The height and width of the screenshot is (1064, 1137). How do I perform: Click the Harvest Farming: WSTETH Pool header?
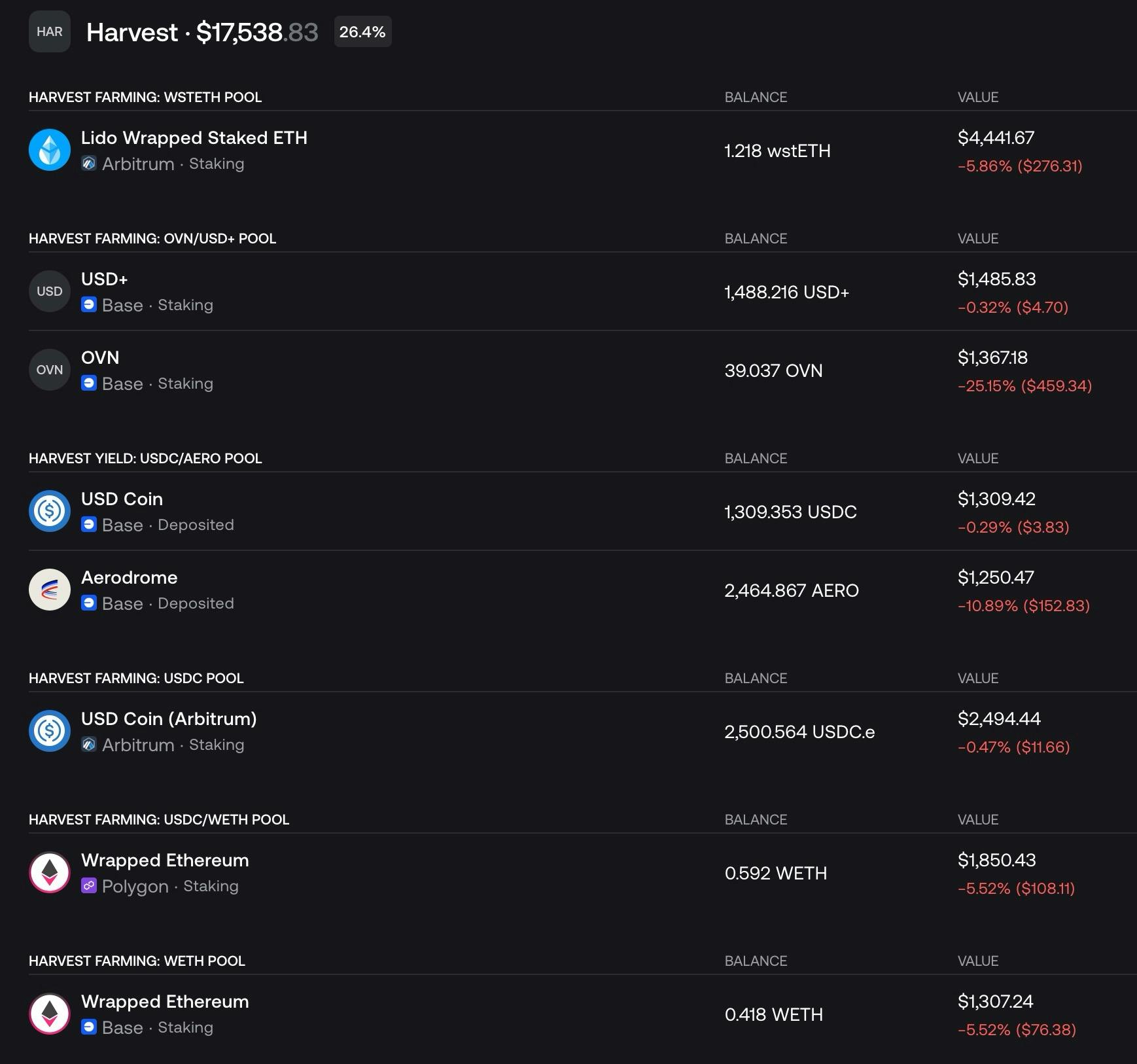tap(145, 97)
